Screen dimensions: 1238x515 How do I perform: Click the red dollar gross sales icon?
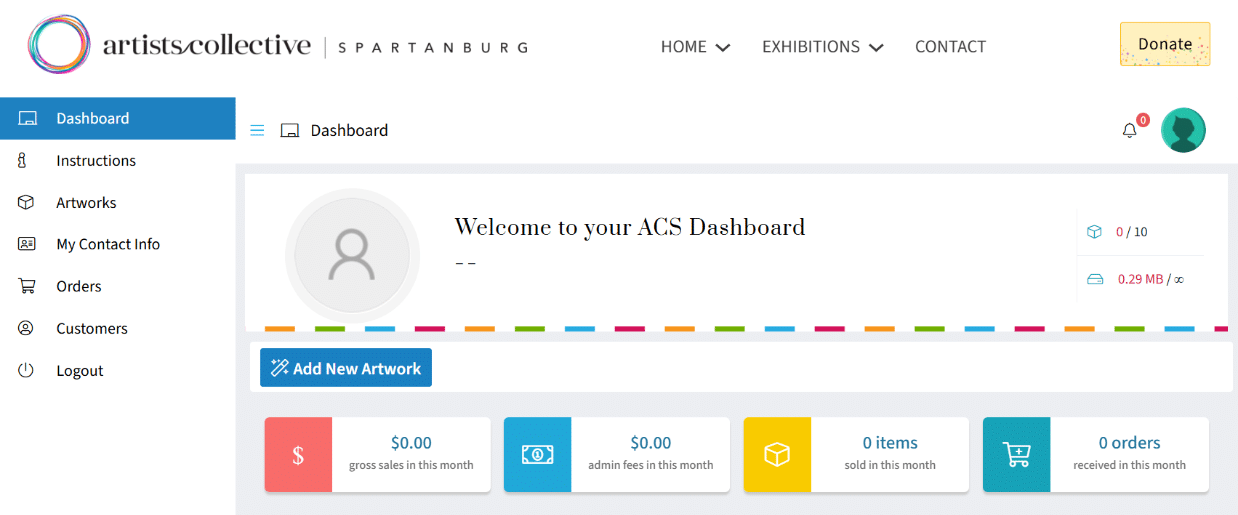pyautogui.click(x=298, y=455)
